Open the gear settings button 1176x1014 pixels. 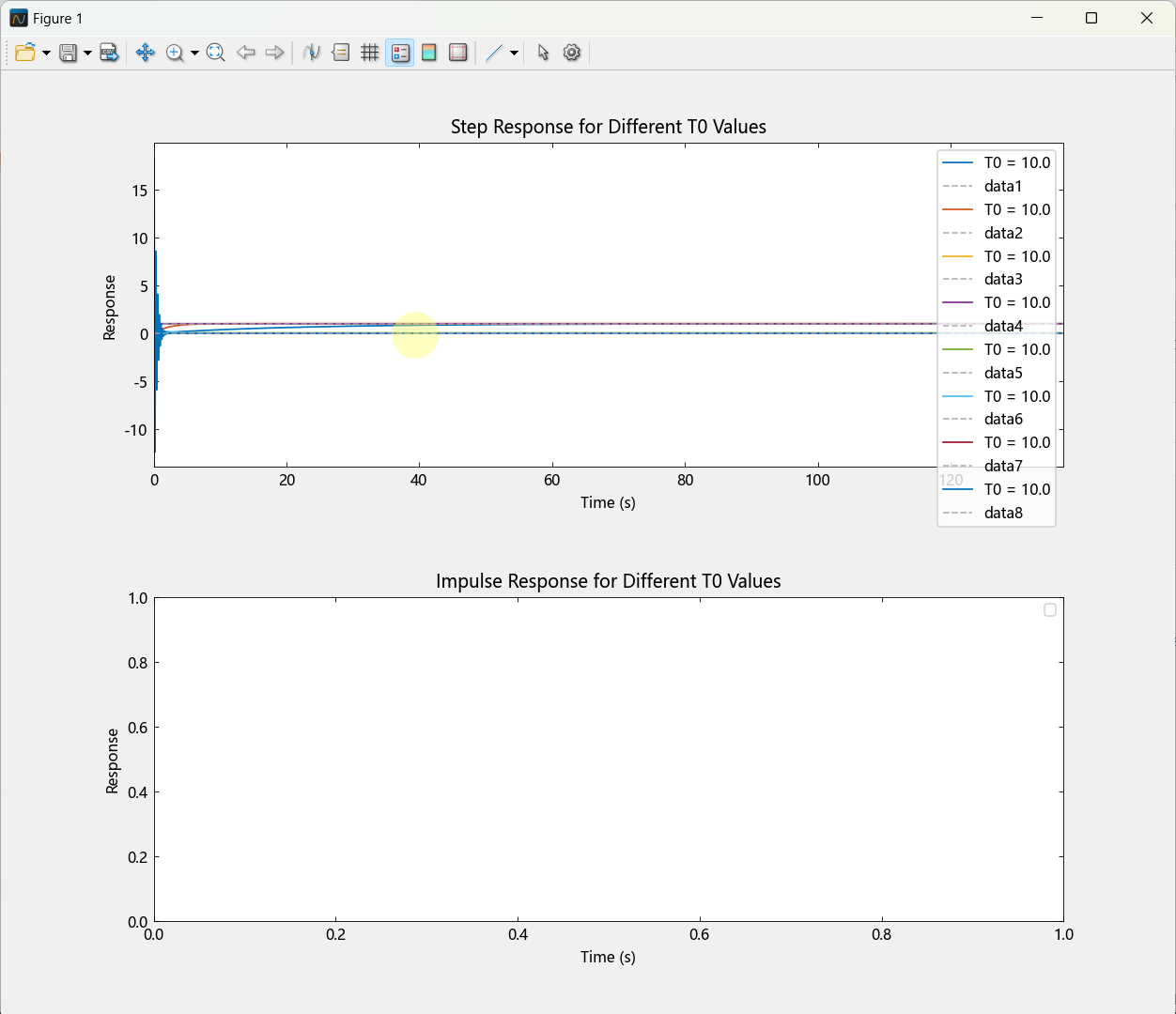(572, 53)
